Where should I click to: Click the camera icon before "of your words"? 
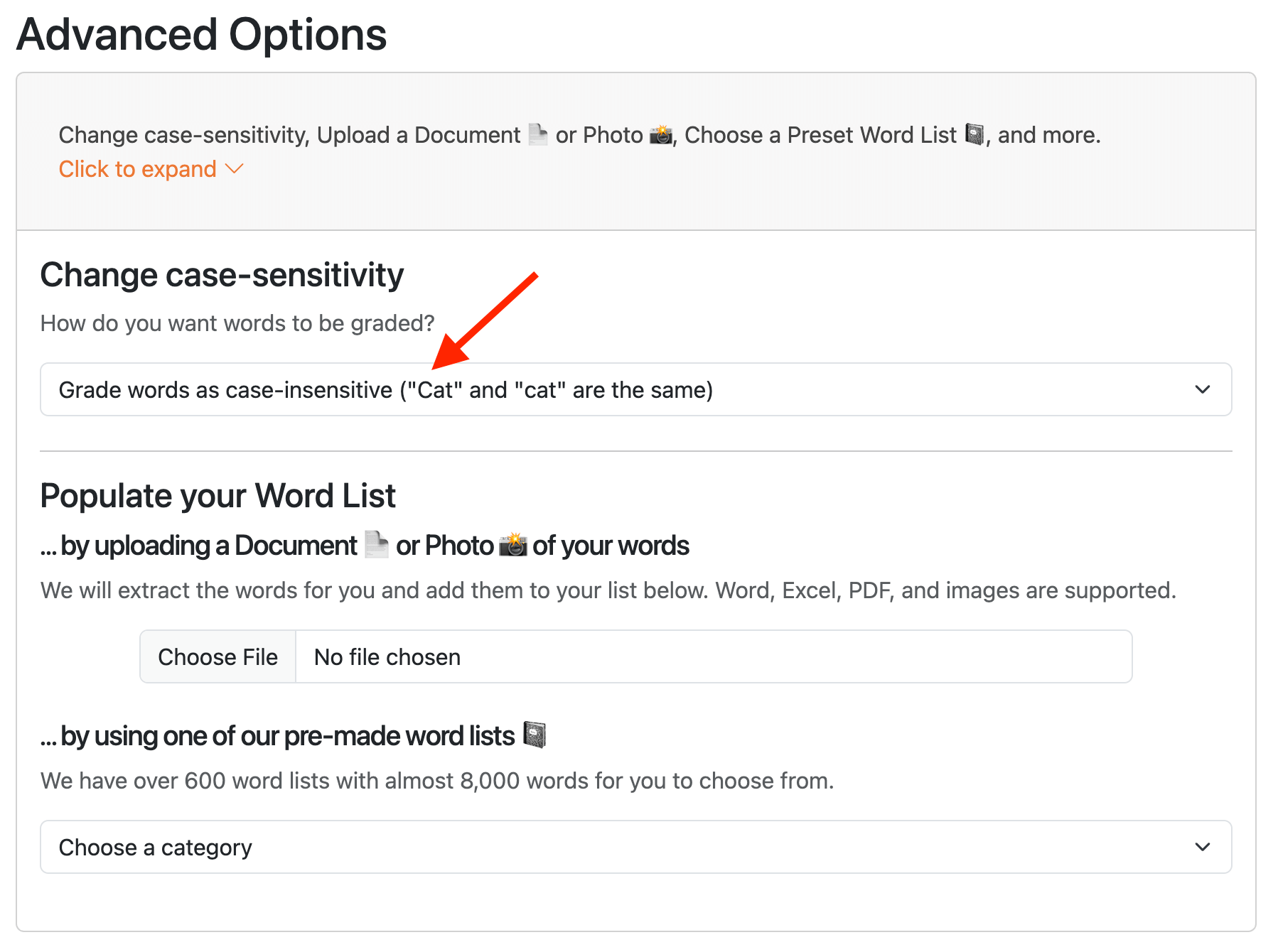pos(512,545)
